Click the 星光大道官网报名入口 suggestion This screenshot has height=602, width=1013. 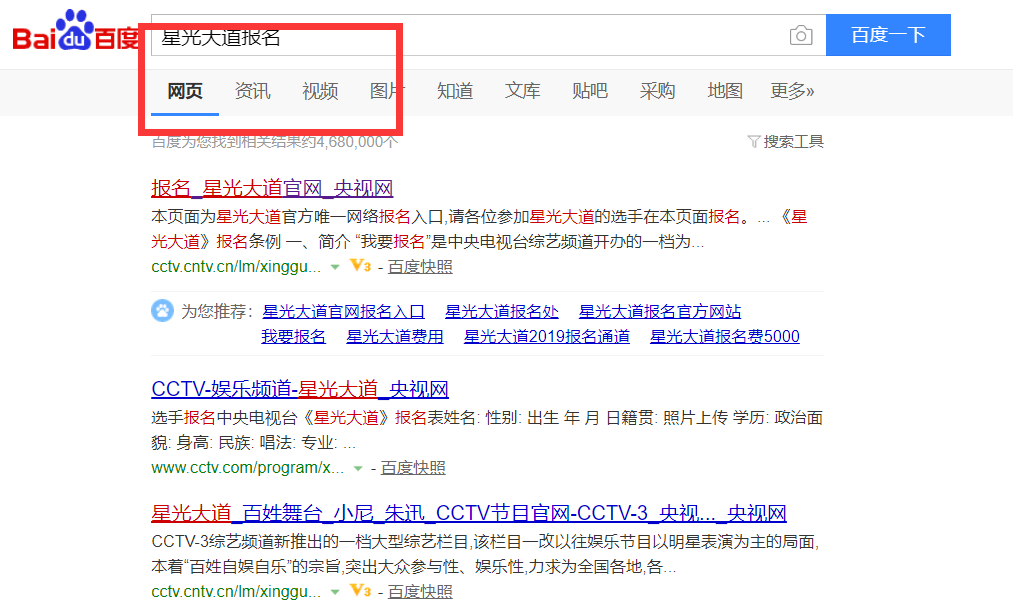343,311
